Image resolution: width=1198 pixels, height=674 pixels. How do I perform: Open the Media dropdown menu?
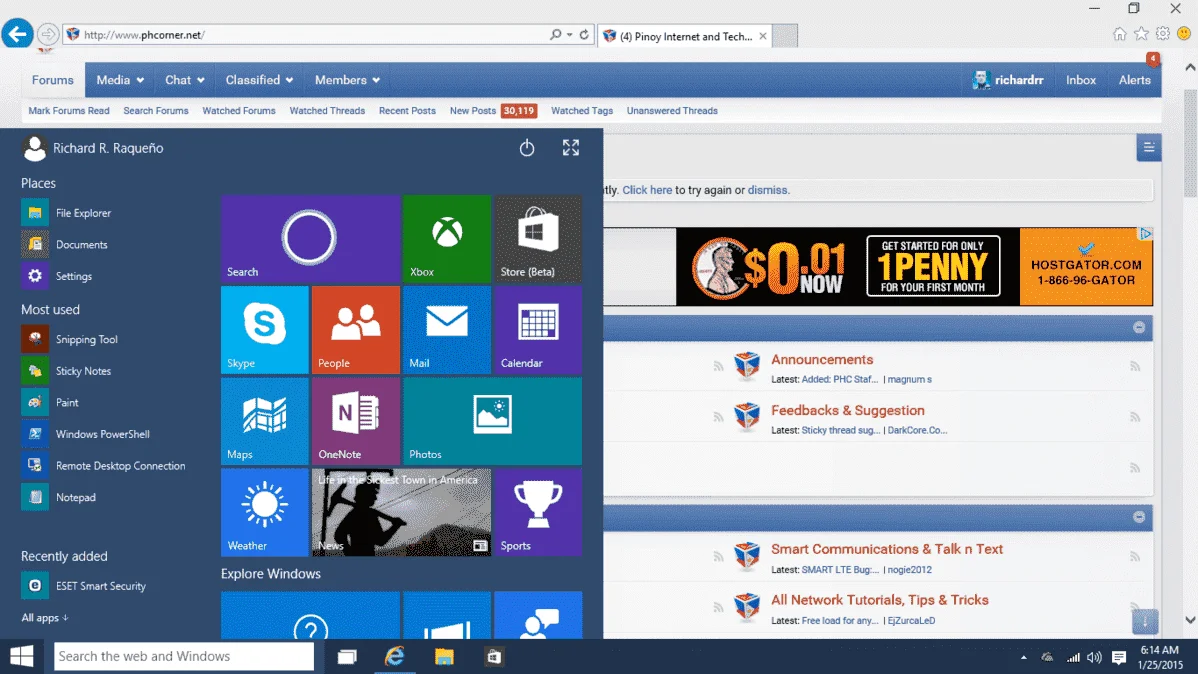(120, 80)
